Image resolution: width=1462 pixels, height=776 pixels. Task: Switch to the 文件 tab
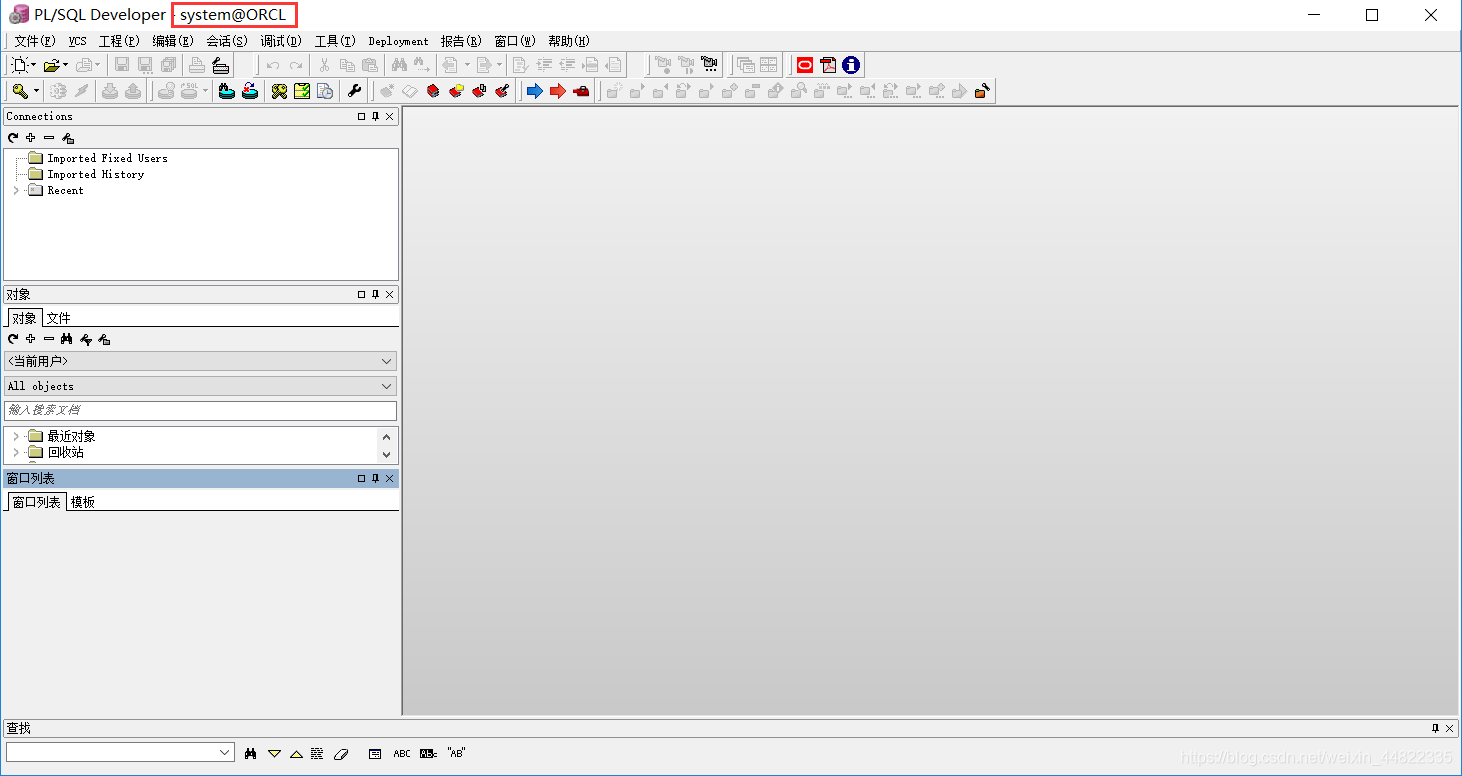coord(59,318)
